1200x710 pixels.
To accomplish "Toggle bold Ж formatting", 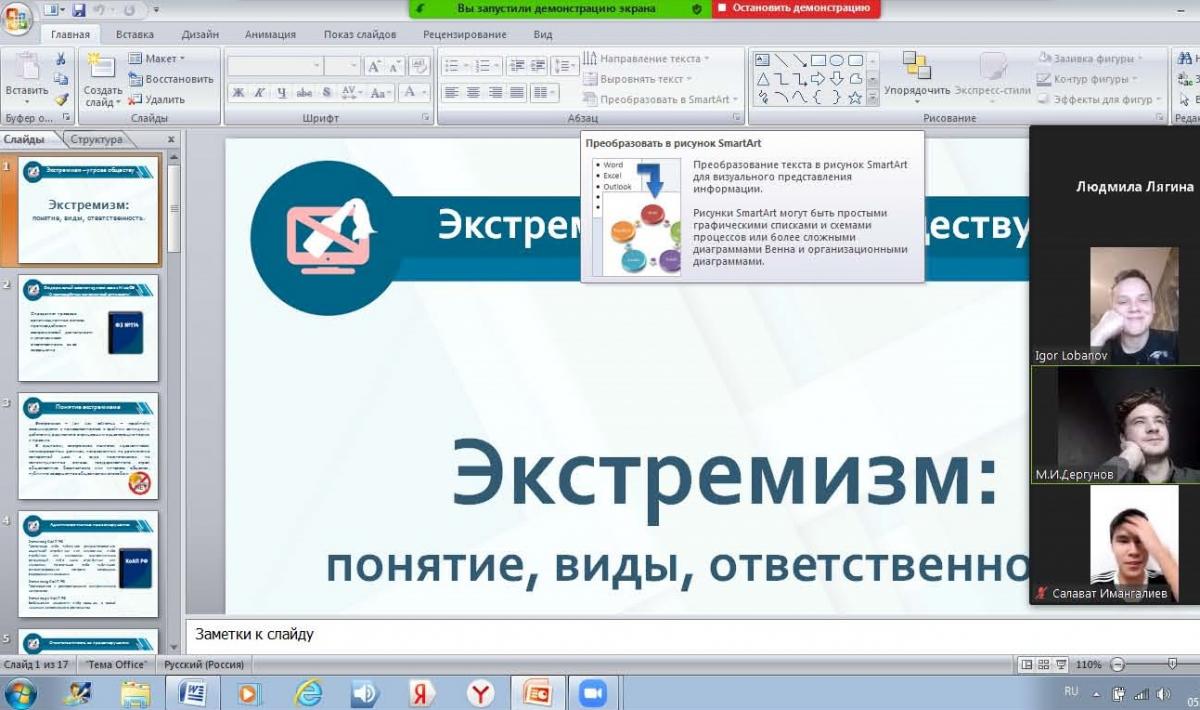I will pos(238,93).
